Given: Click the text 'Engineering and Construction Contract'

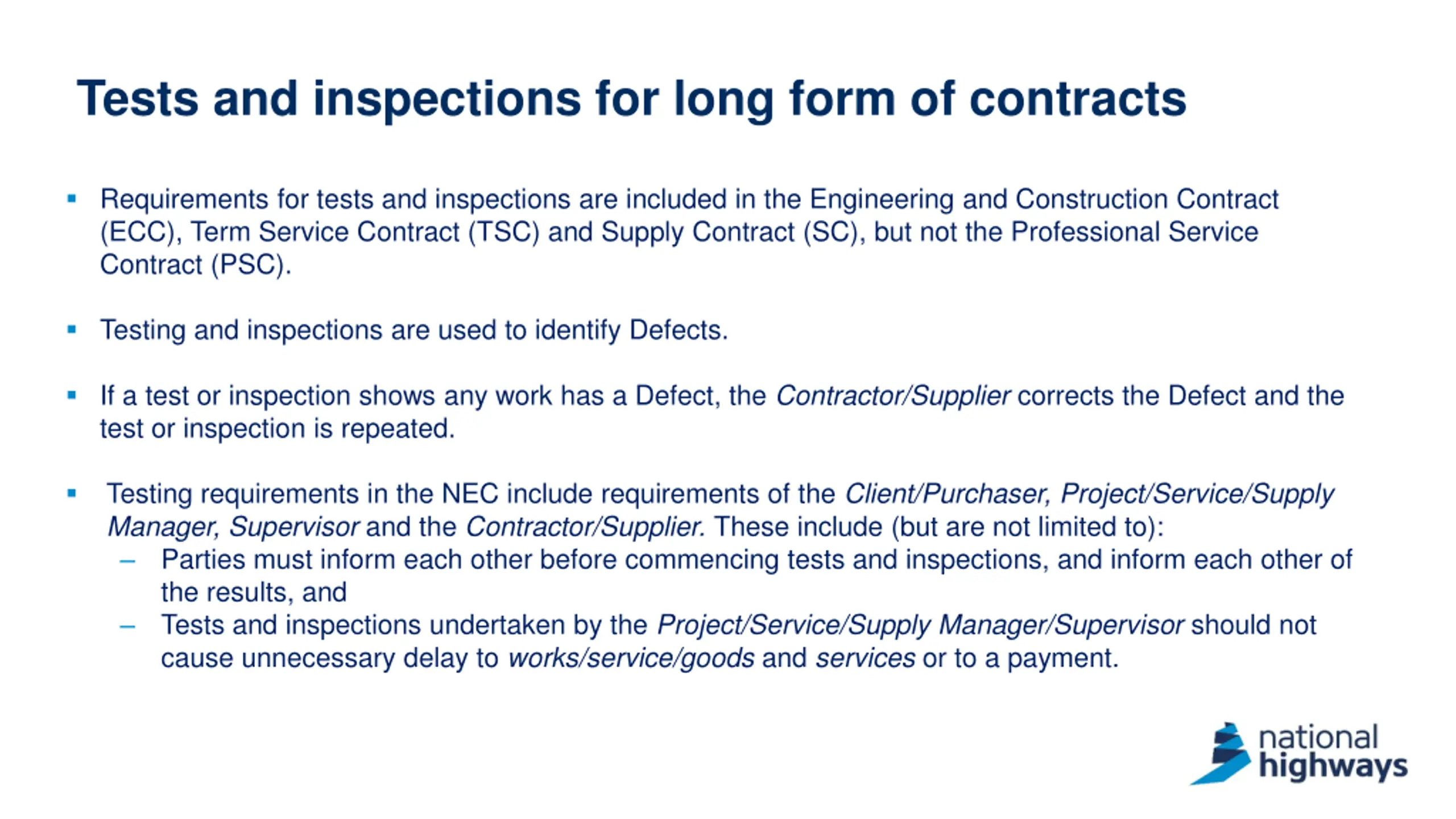Looking at the screenshot, I should 1044,200.
